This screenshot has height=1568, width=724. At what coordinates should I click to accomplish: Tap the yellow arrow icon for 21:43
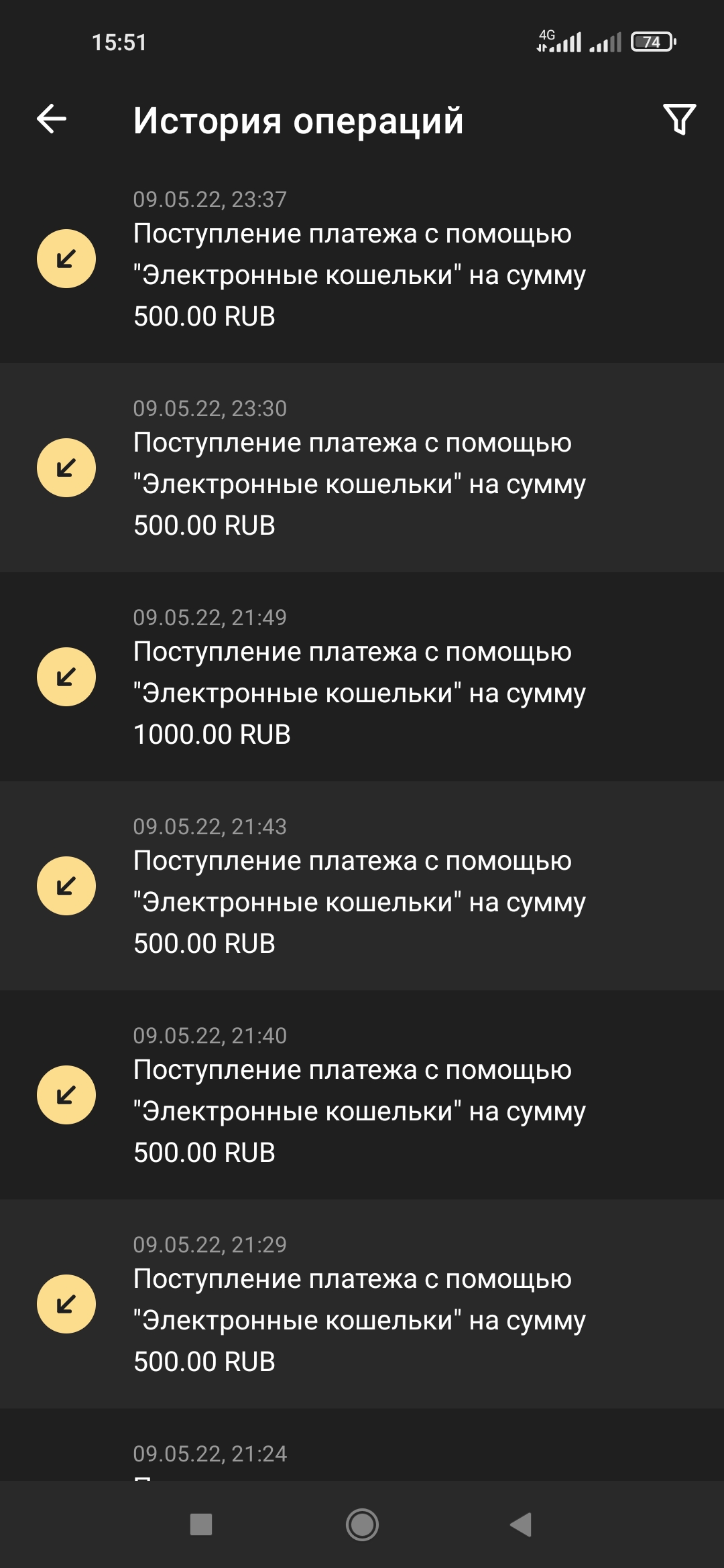point(66,886)
